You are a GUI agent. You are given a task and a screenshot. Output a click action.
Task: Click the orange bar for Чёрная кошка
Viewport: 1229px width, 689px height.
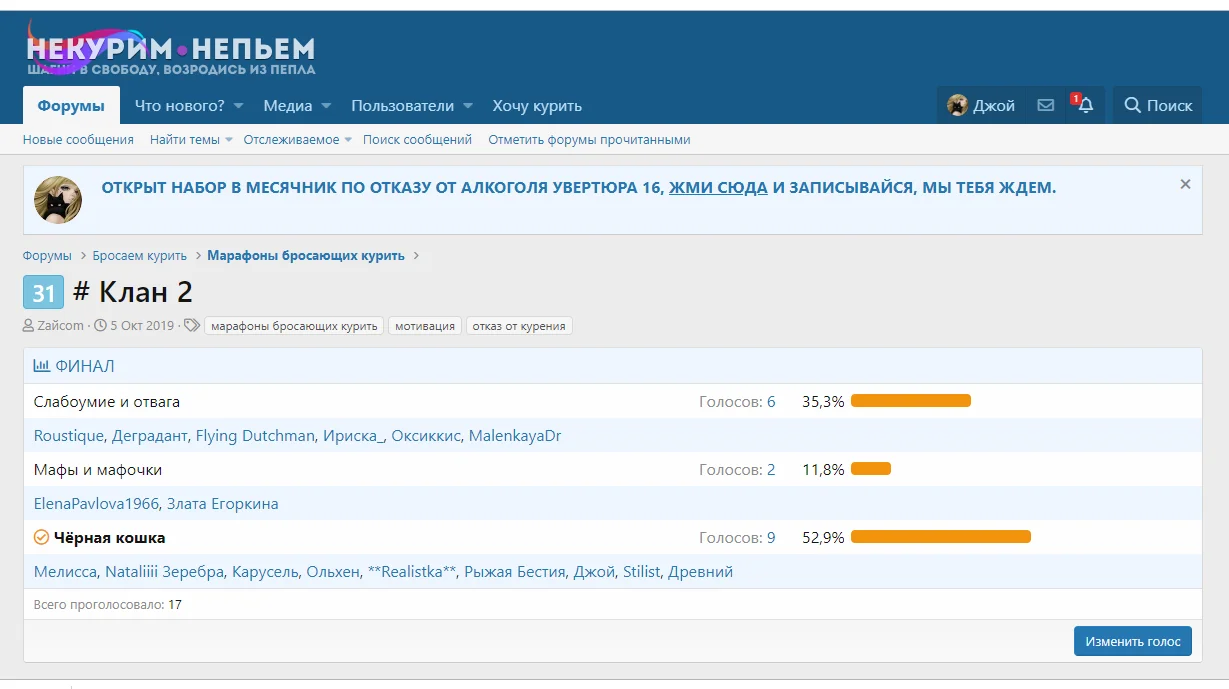pyautogui.click(x=940, y=537)
